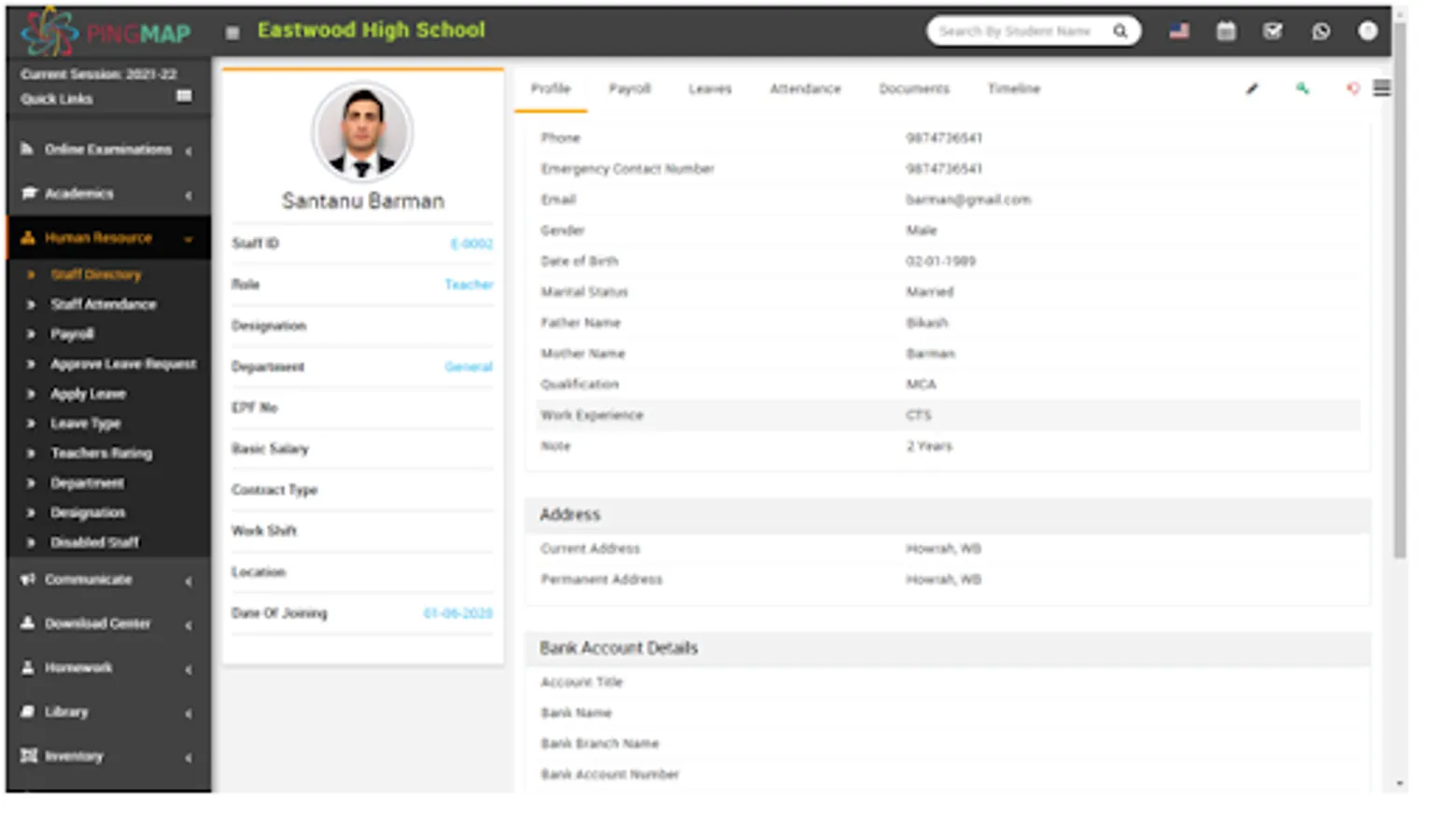The width and height of the screenshot is (1439, 840).
Task: Expand the Download Center menu arrow
Action: point(189,625)
